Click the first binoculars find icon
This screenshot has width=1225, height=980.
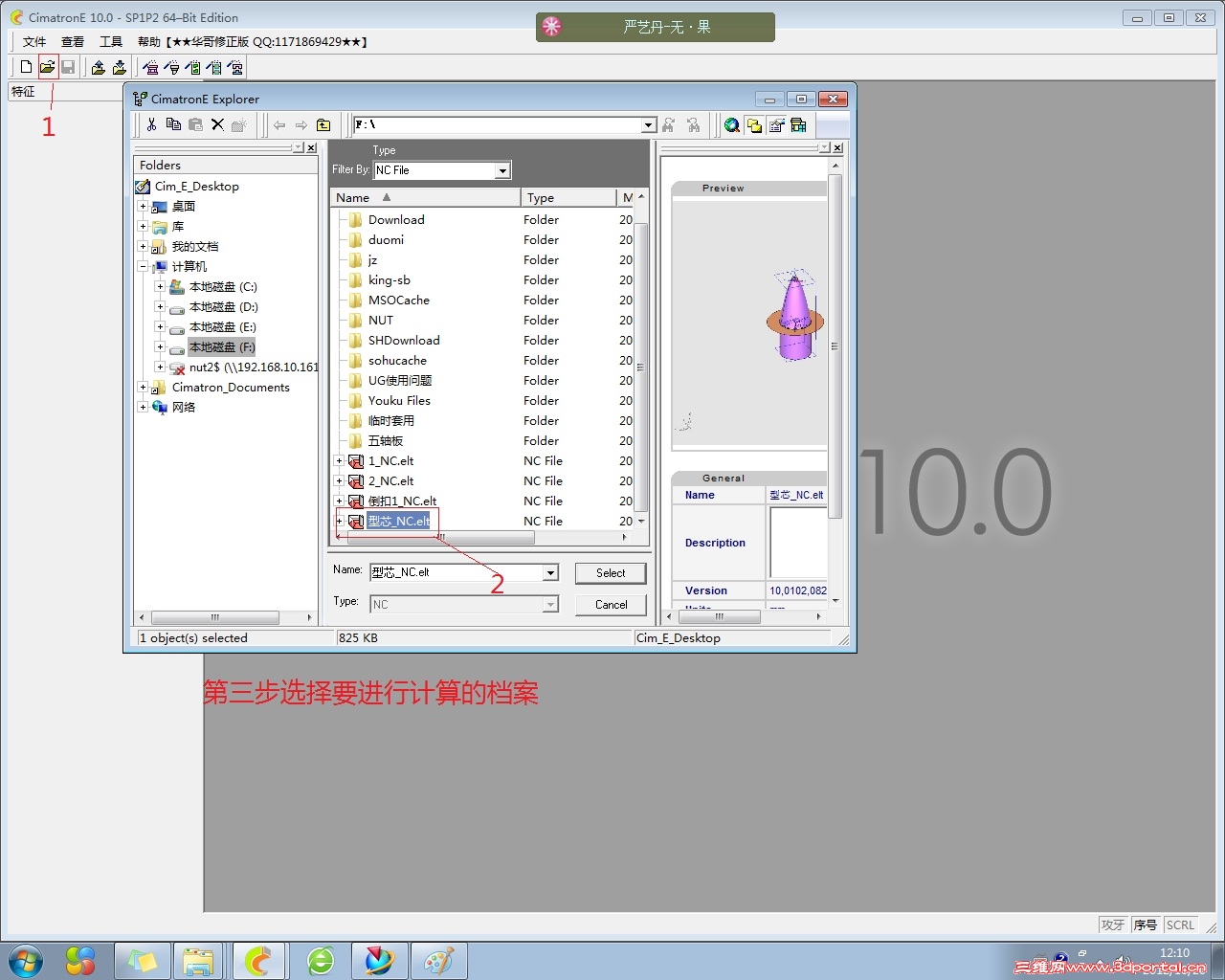[x=669, y=124]
